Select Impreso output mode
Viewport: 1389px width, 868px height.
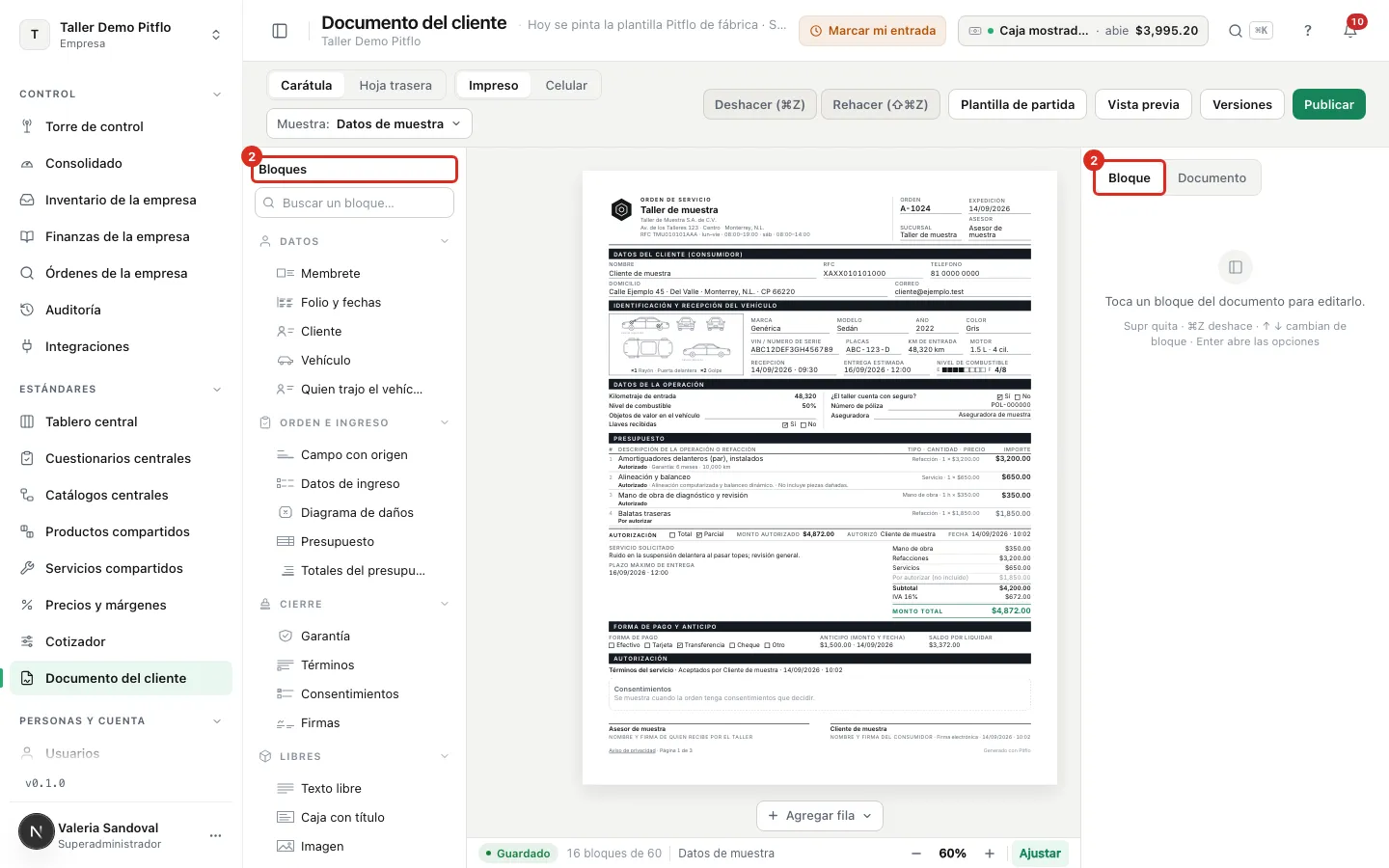point(494,85)
